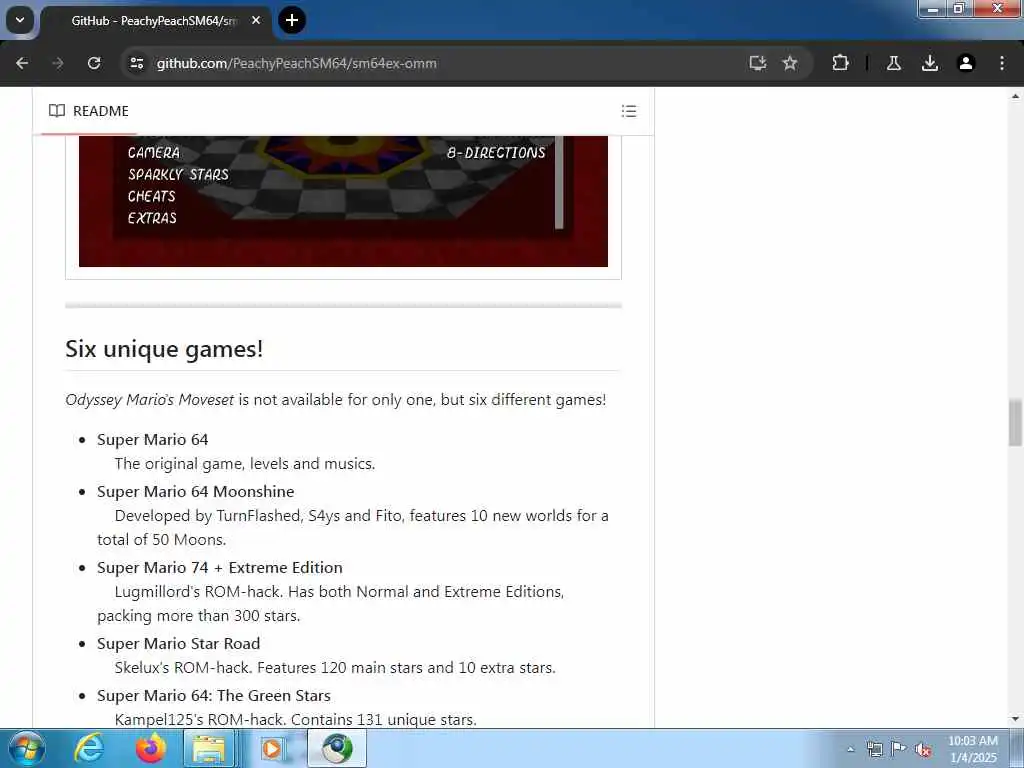Close the GitHub PeachyPeachSM64 tab

pyautogui.click(x=256, y=20)
